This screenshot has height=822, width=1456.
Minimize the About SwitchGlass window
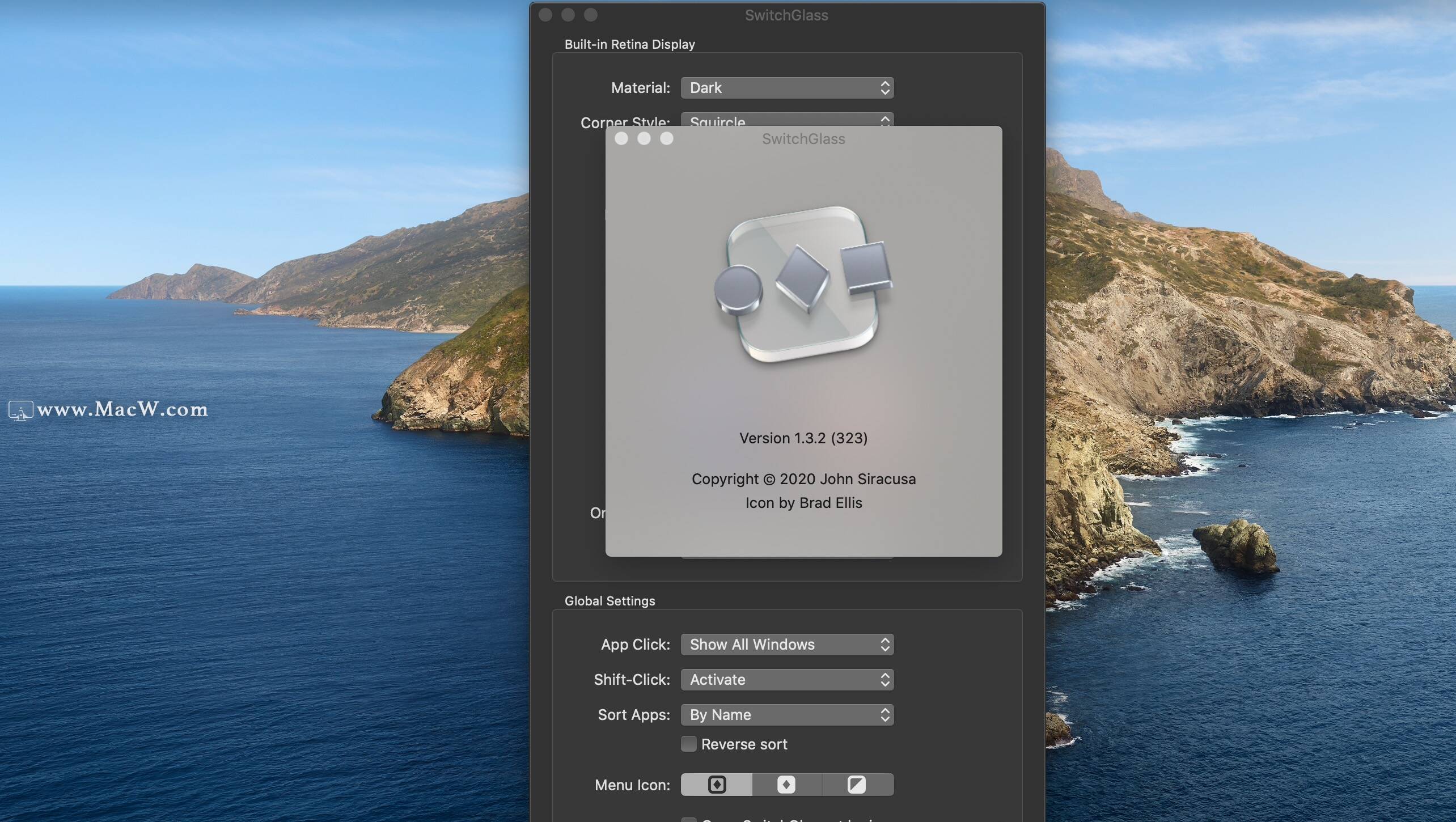click(x=644, y=138)
